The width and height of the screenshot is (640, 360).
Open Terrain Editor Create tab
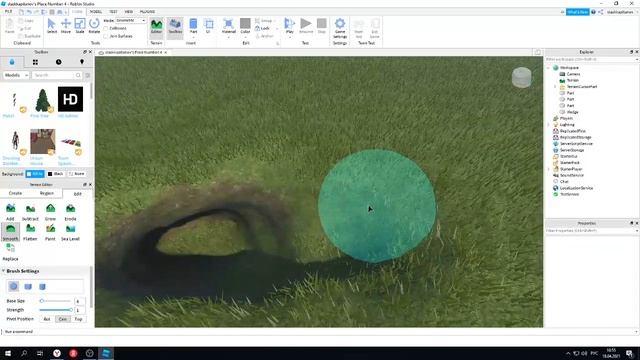(16, 193)
